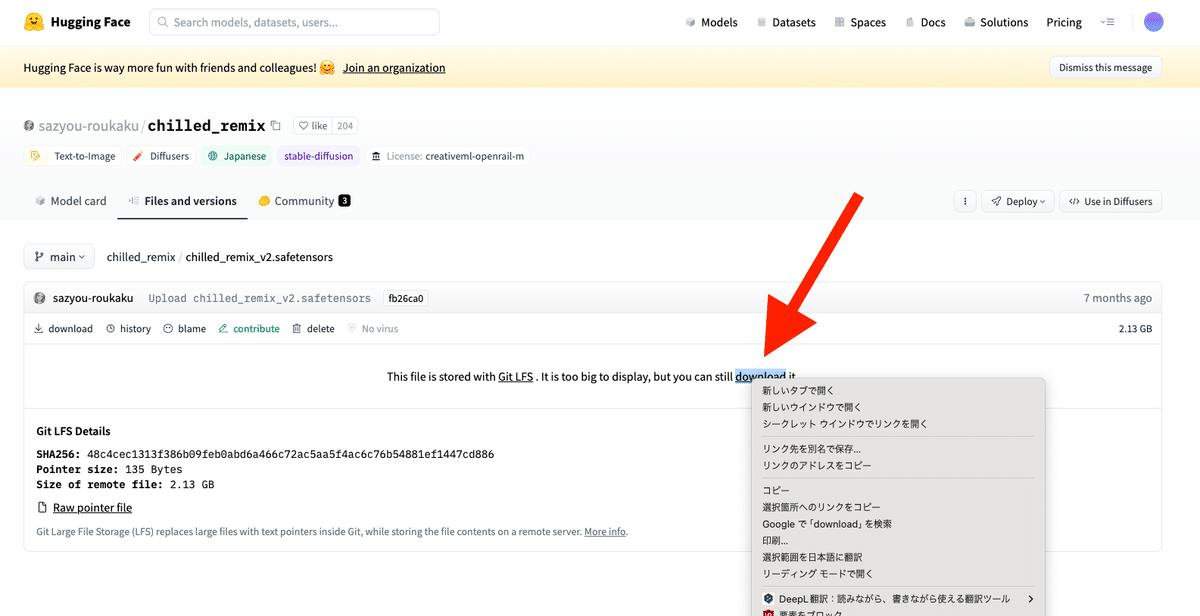This screenshot has height=616, width=1200.
Task: Select the stable-diffusion tag
Action: (318, 156)
